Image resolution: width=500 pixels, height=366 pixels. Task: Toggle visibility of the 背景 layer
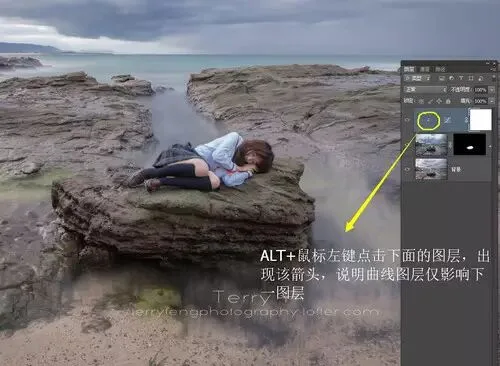click(x=407, y=169)
